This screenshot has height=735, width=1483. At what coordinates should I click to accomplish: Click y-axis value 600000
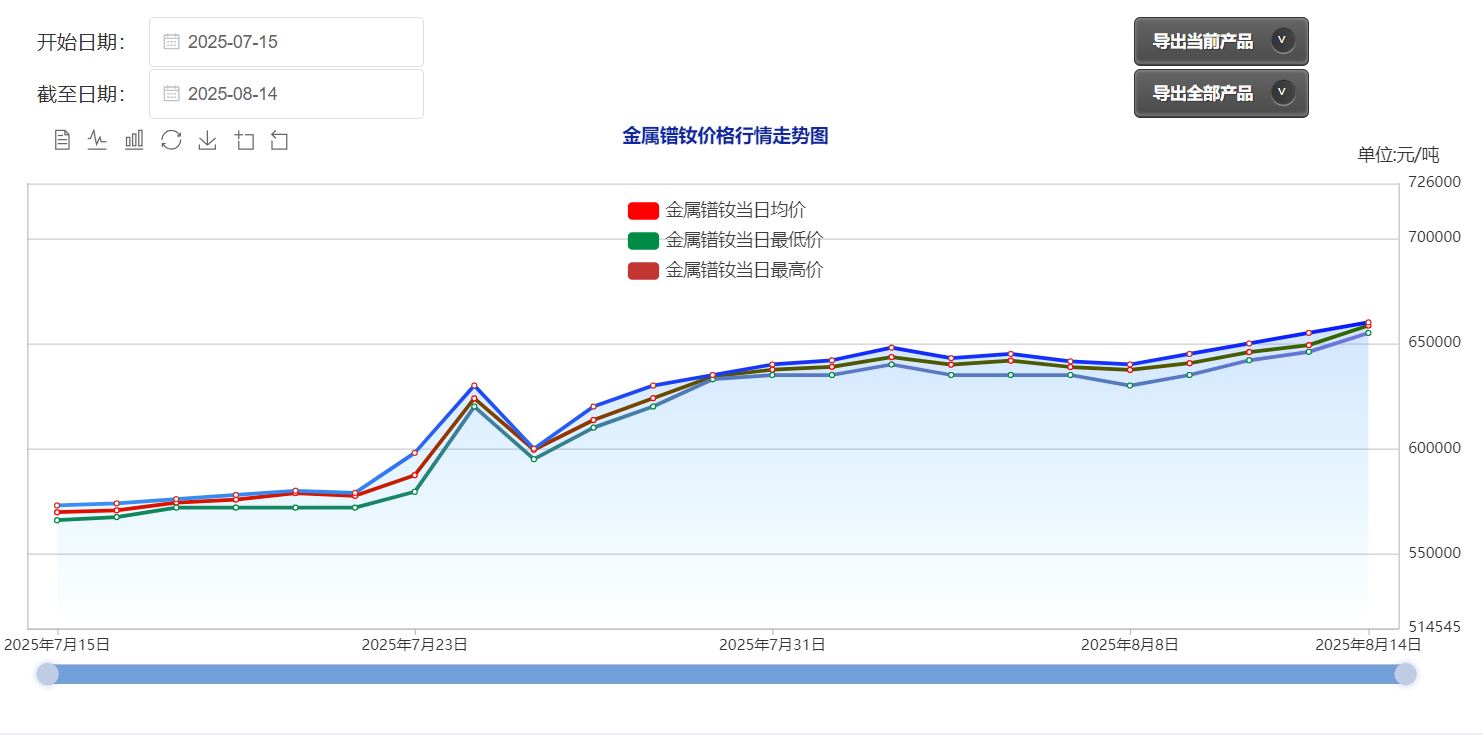click(x=1433, y=448)
